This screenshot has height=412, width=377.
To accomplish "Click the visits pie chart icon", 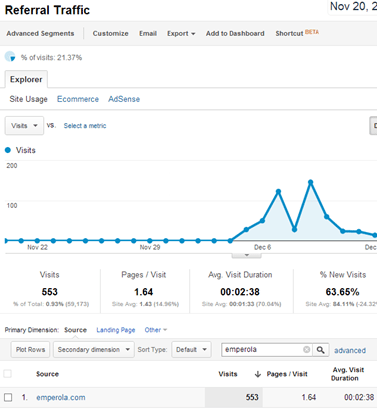I will (x=10, y=57).
